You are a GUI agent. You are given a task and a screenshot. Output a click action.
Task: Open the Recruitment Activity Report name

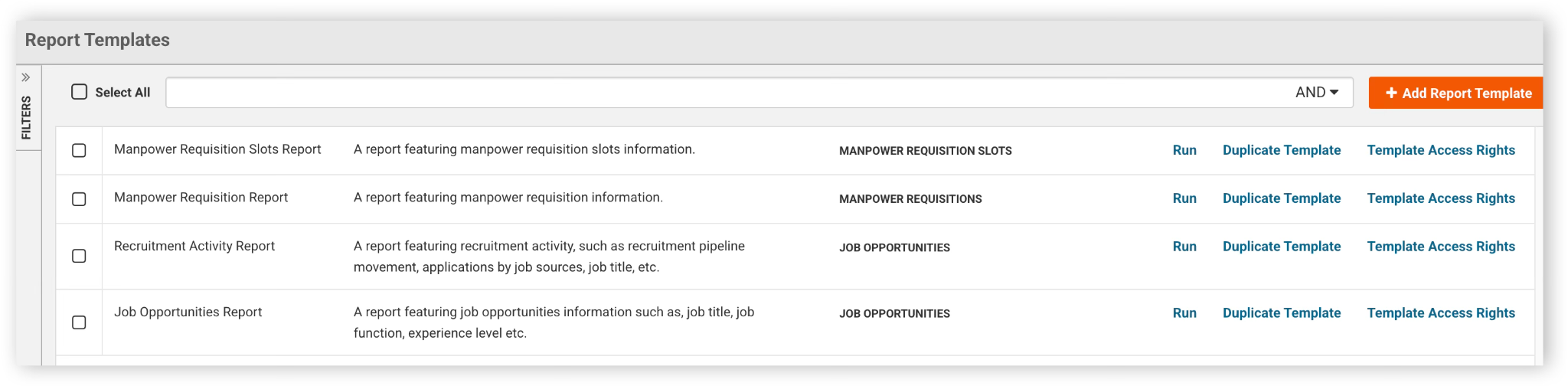point(194,246)
